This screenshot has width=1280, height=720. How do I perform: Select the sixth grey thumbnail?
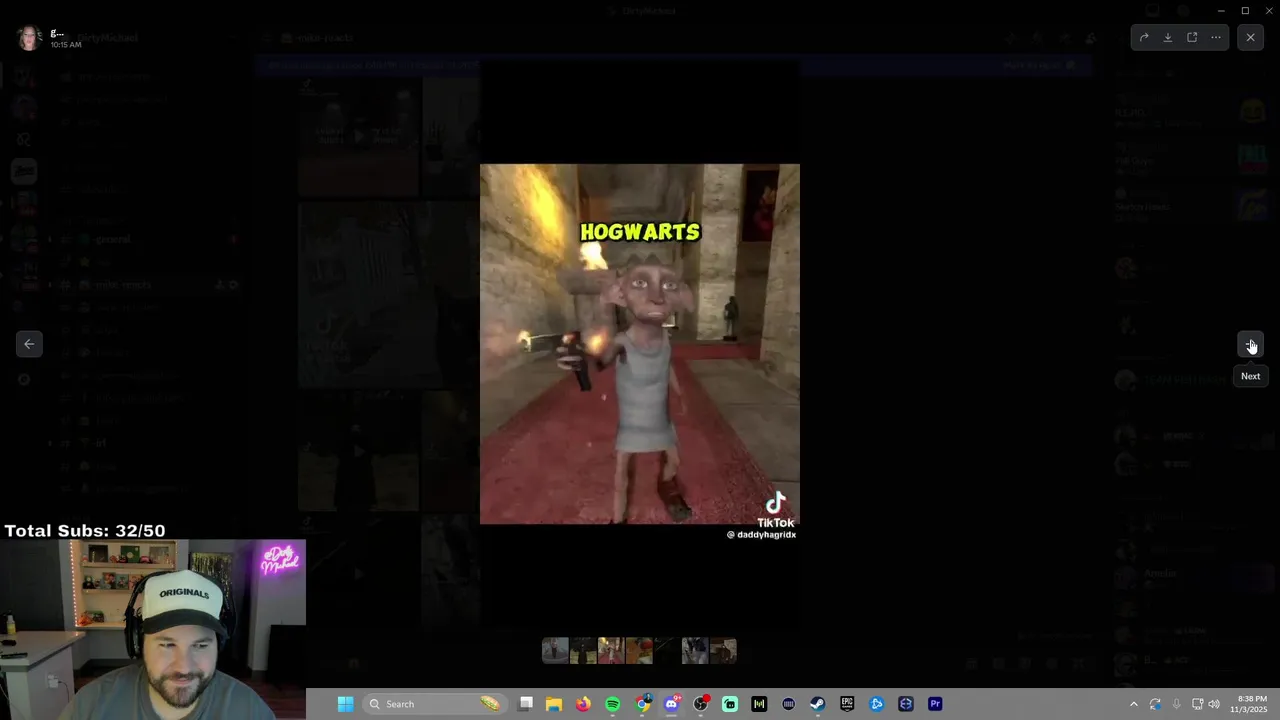point(695,651)
